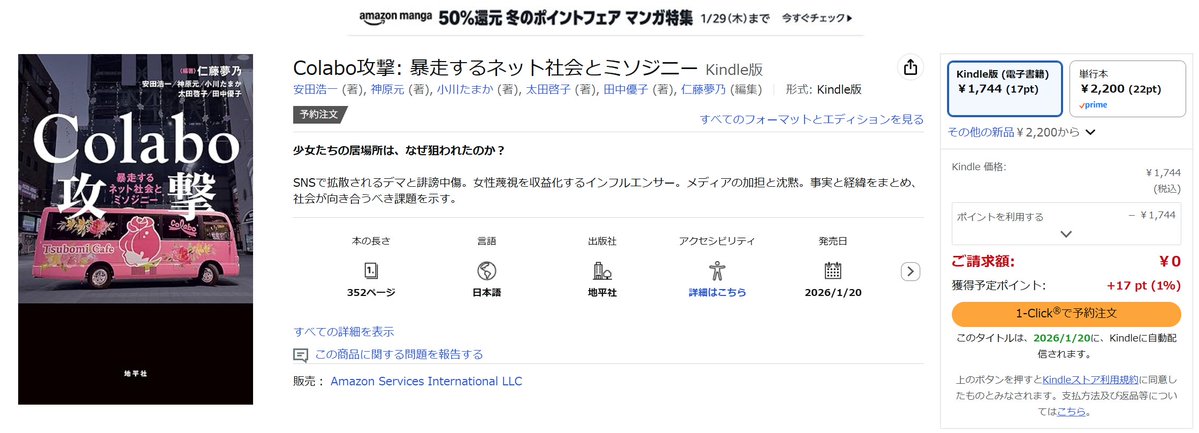Screen dimensions: 1199x433
Task: Click the ご請求額 ¥0 amount
Action: 1170,262
